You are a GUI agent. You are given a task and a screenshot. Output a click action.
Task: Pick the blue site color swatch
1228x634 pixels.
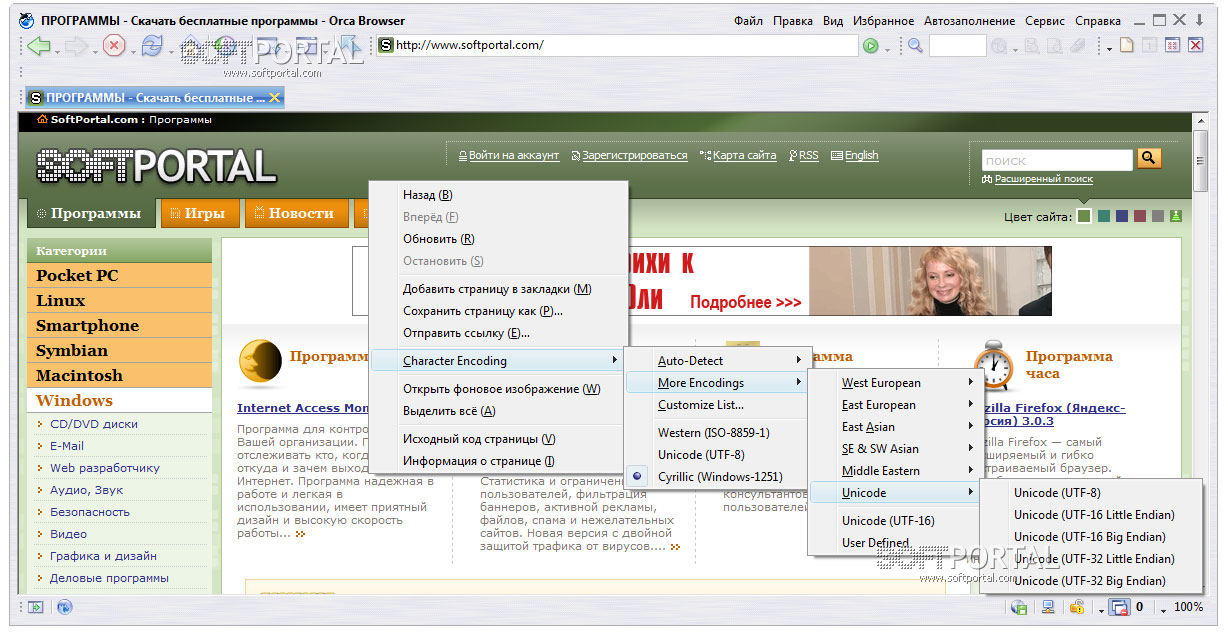tap(1121, 216)
